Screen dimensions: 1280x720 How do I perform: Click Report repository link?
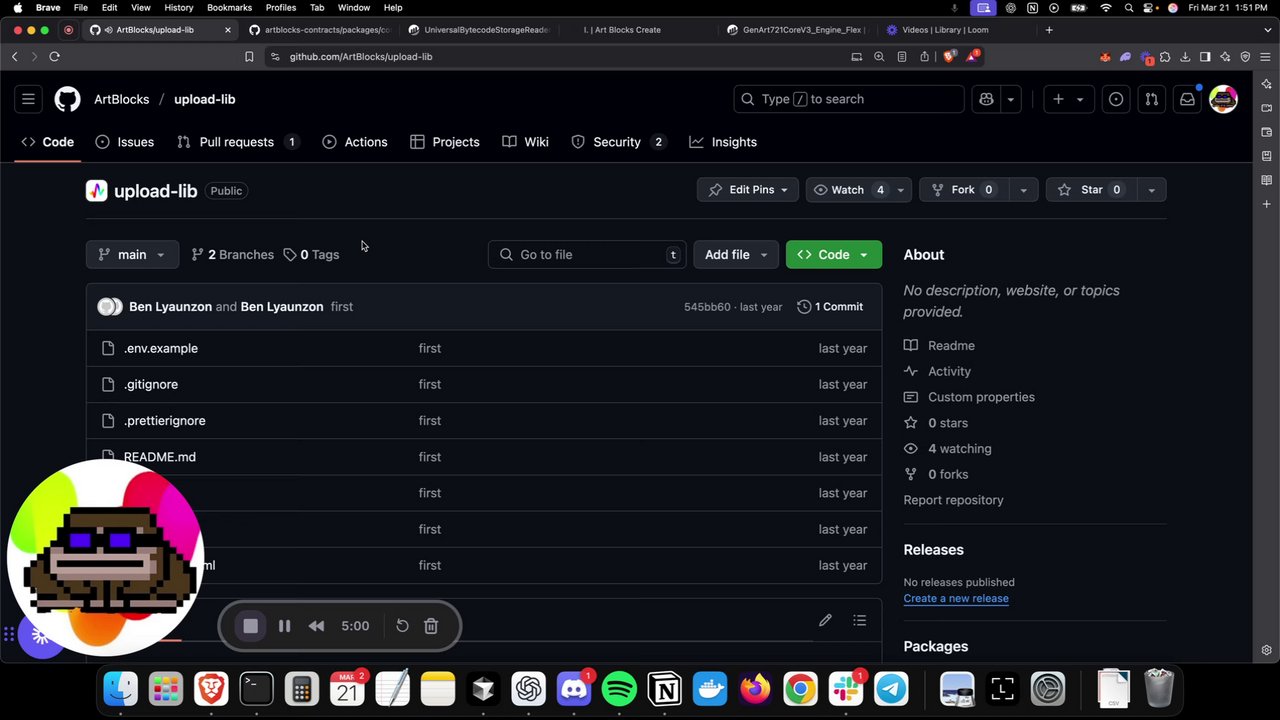point(953,500)
